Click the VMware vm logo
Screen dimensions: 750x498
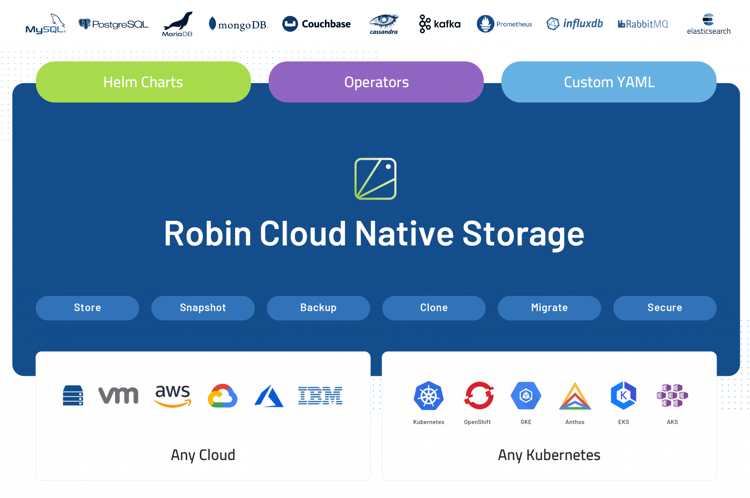pos(118,395)
